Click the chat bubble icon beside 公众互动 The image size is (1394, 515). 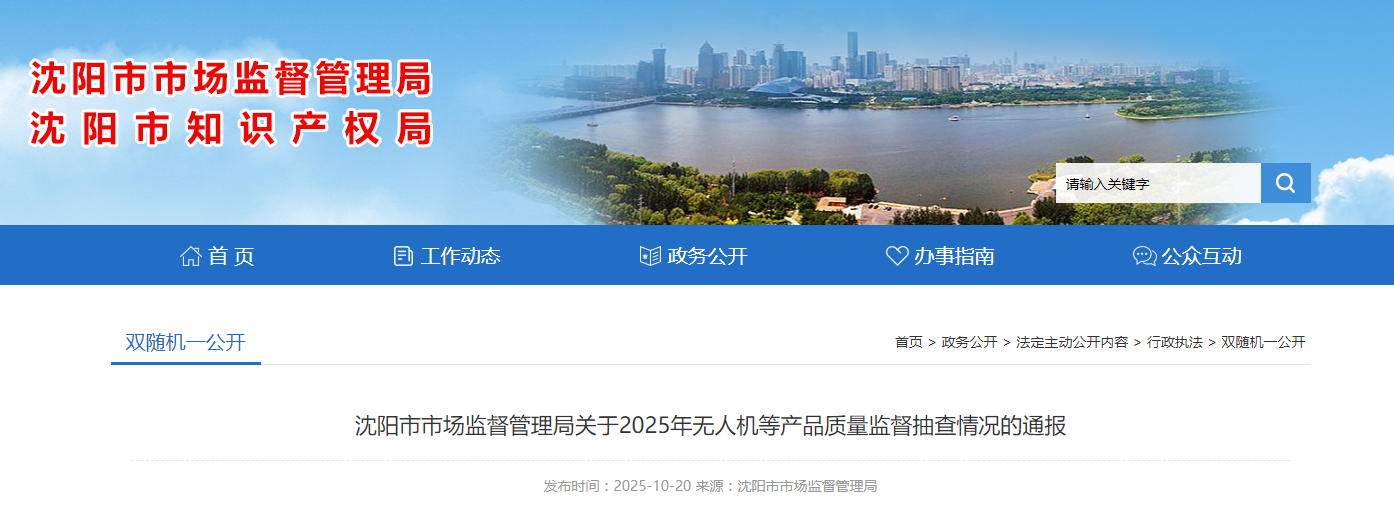[x=1144, y=256]
